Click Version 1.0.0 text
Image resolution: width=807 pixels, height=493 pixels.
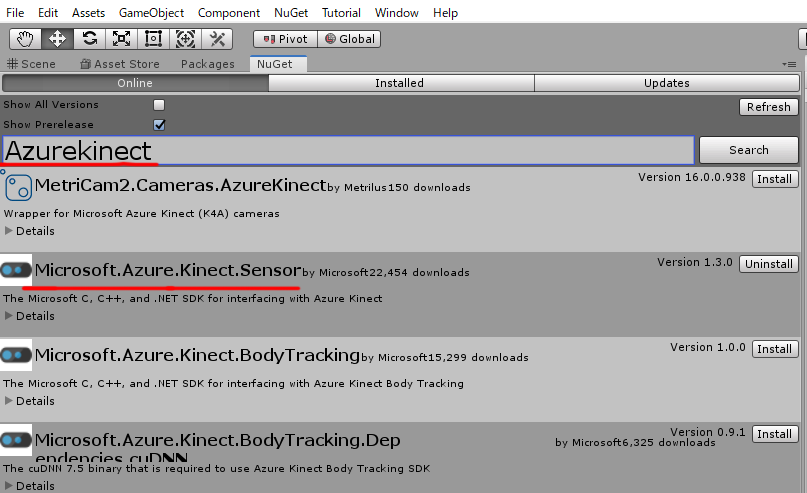[x=708, y=347]
